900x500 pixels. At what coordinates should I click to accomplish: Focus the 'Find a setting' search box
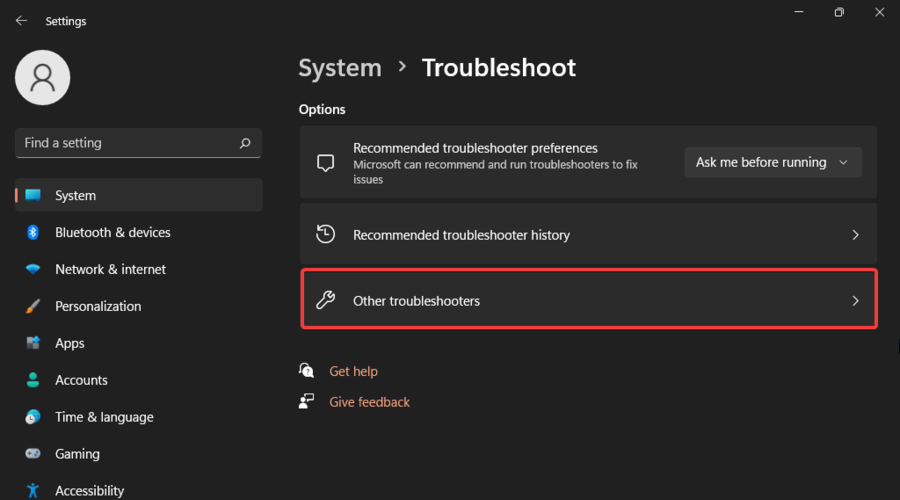125,143
